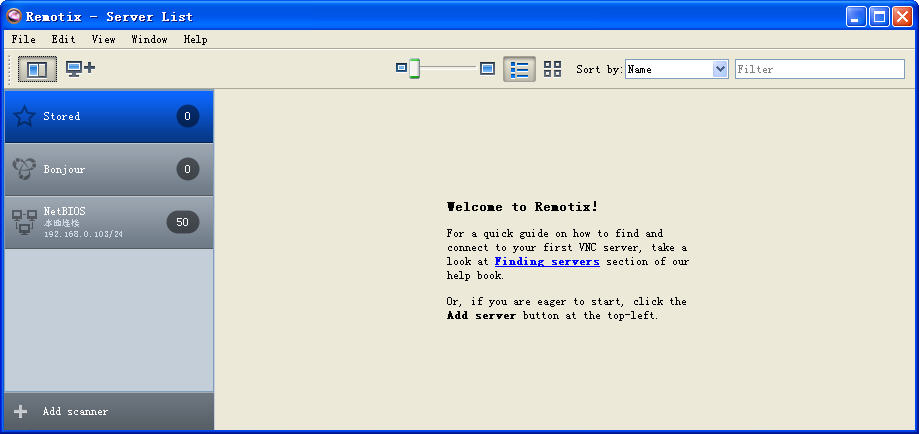Click the large thumbnail size icon
Viewport: 919px width, 434px height.
(488, 69)
